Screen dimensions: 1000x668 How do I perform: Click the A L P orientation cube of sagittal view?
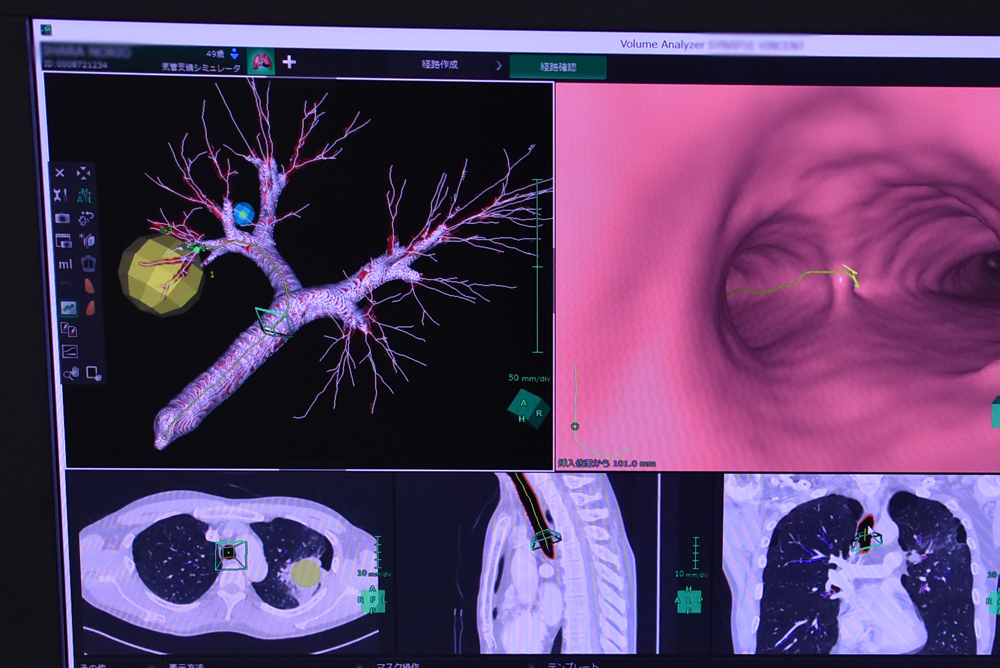(x=689, y=600)
